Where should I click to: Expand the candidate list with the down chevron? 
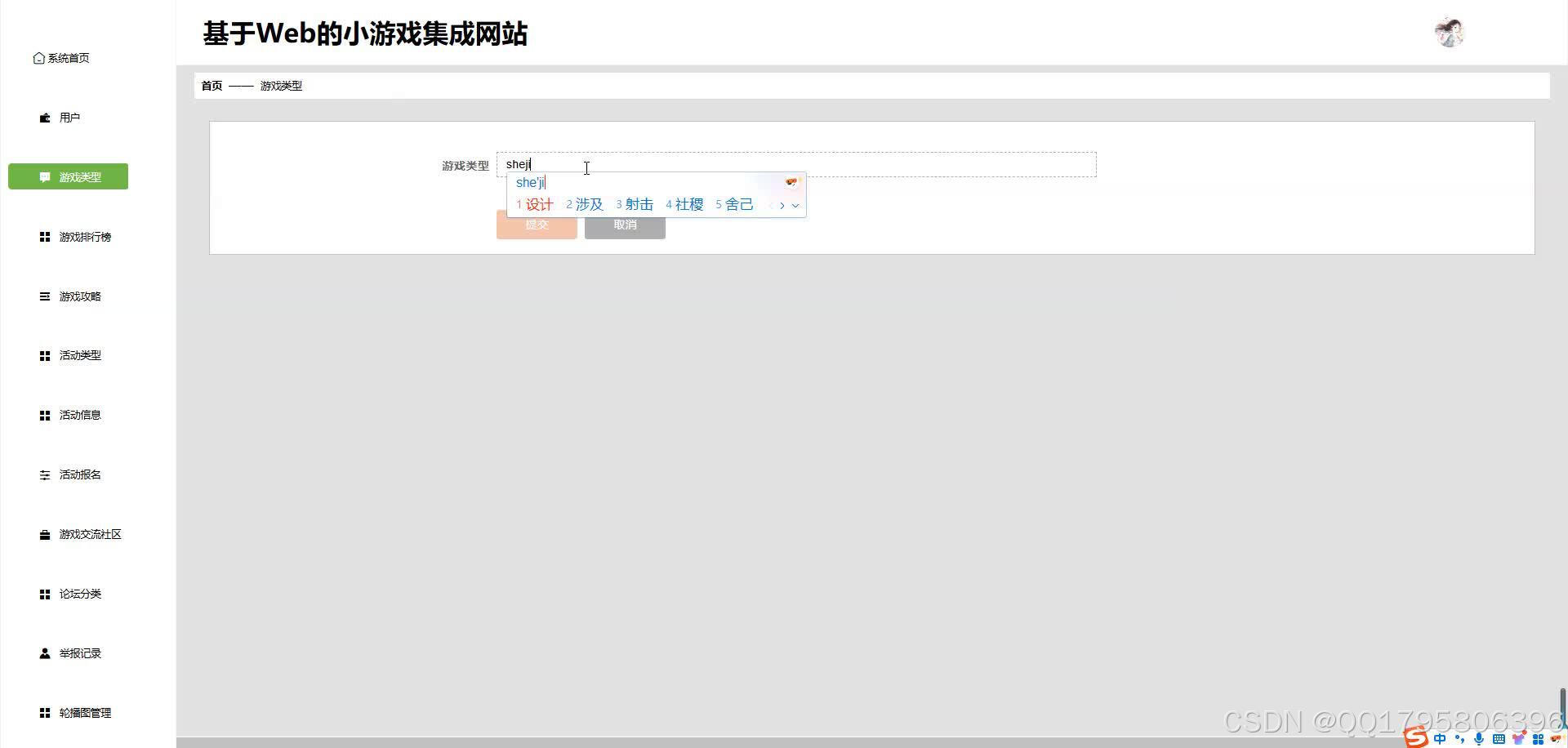tap(796, 206)
